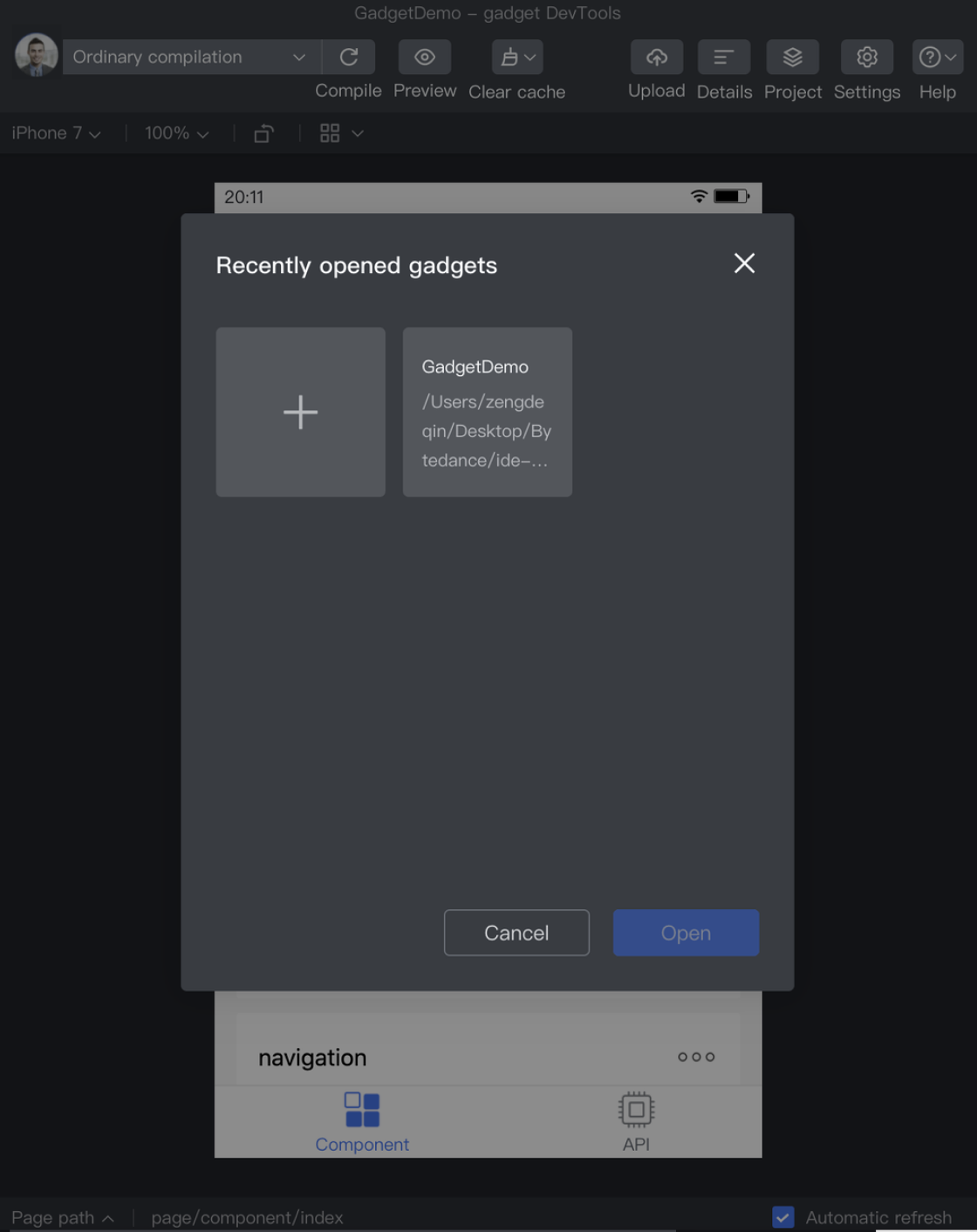Select the GadgetDemo project card

pos(487,412)
